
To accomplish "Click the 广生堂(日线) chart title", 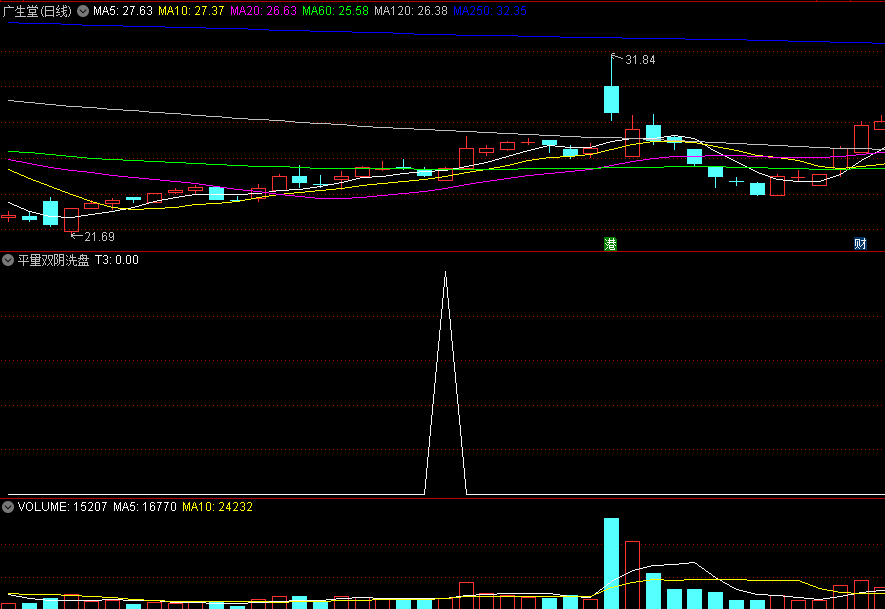I will coord(37,11).
